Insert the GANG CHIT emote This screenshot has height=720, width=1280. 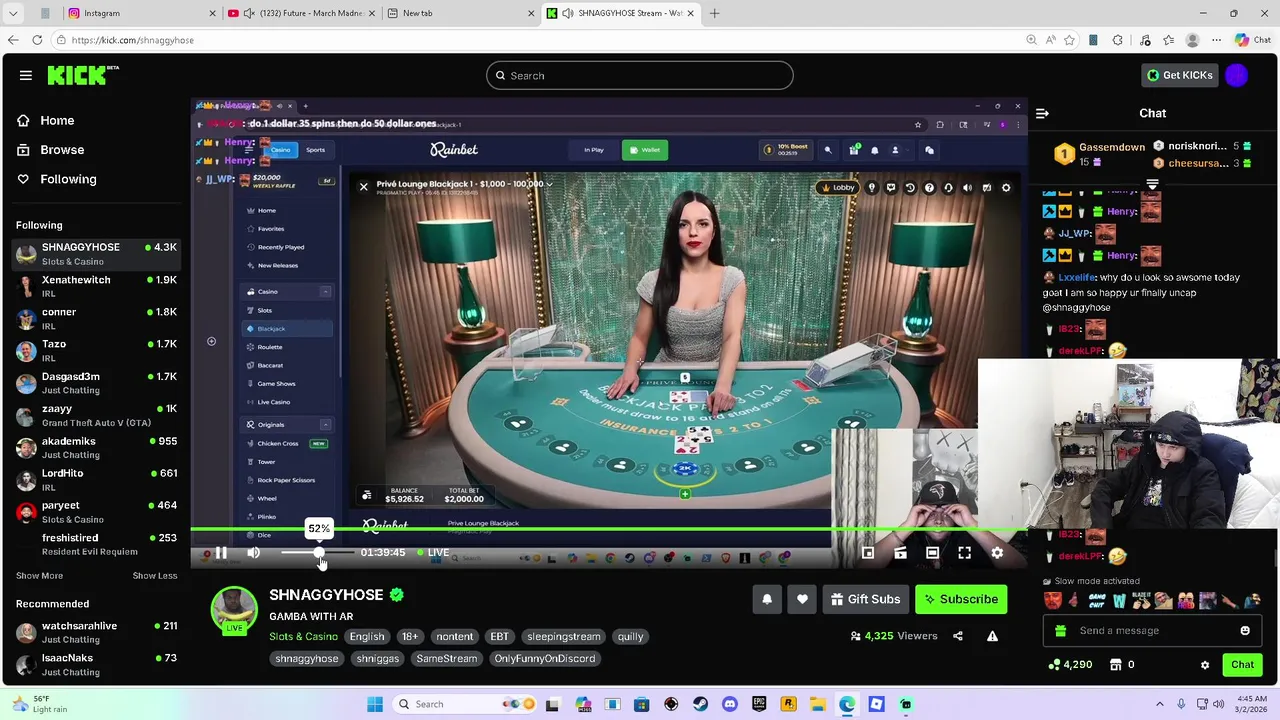(1097, 601)
